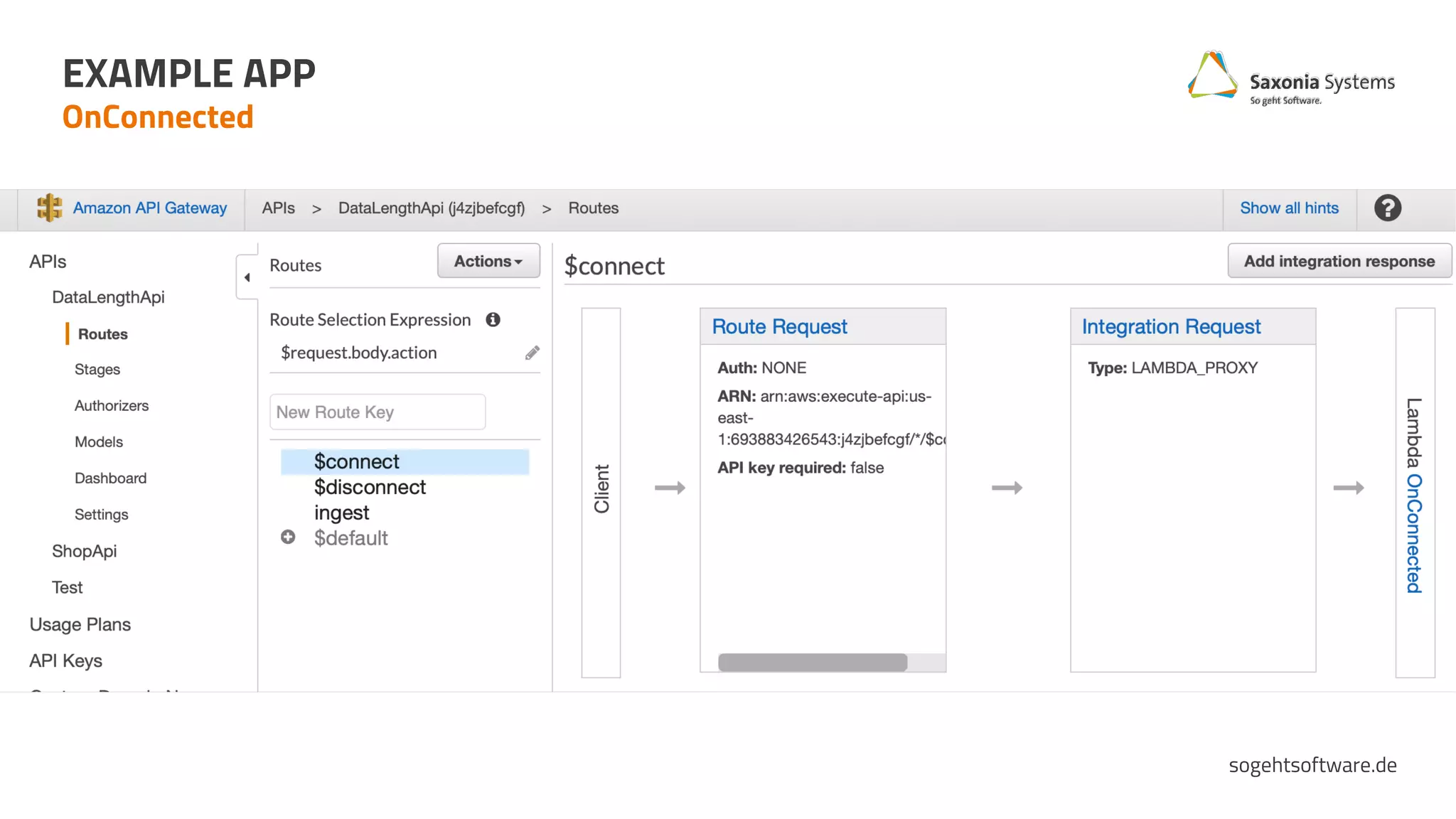The image size is (1456, 819).
Task: Select the Test API in the sidebar
Action: pos(67,587)
